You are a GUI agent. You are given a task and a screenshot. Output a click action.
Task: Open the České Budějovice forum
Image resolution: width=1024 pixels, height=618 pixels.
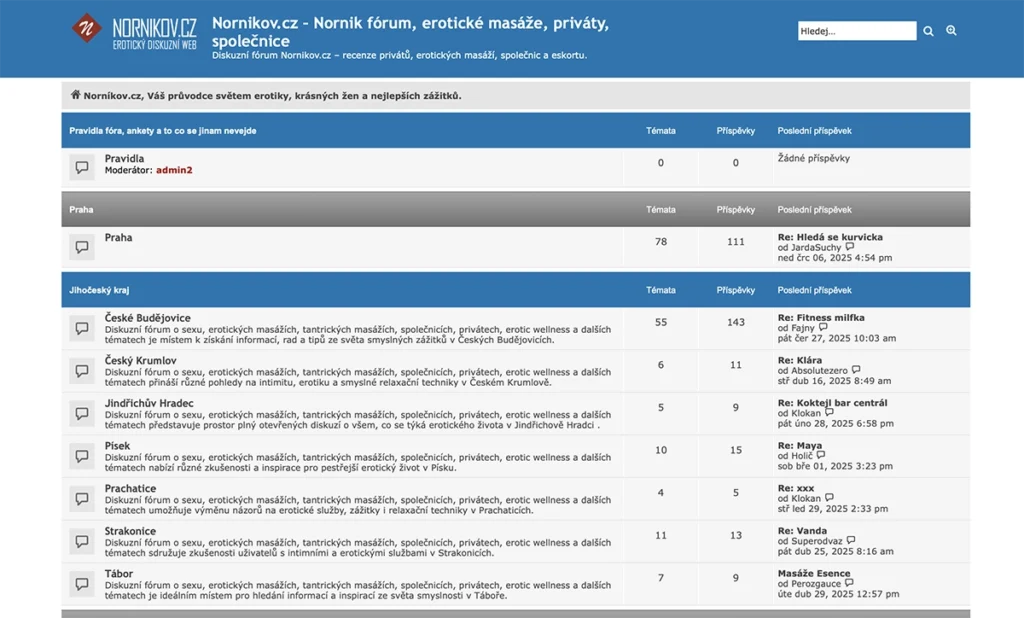(148, 317)
